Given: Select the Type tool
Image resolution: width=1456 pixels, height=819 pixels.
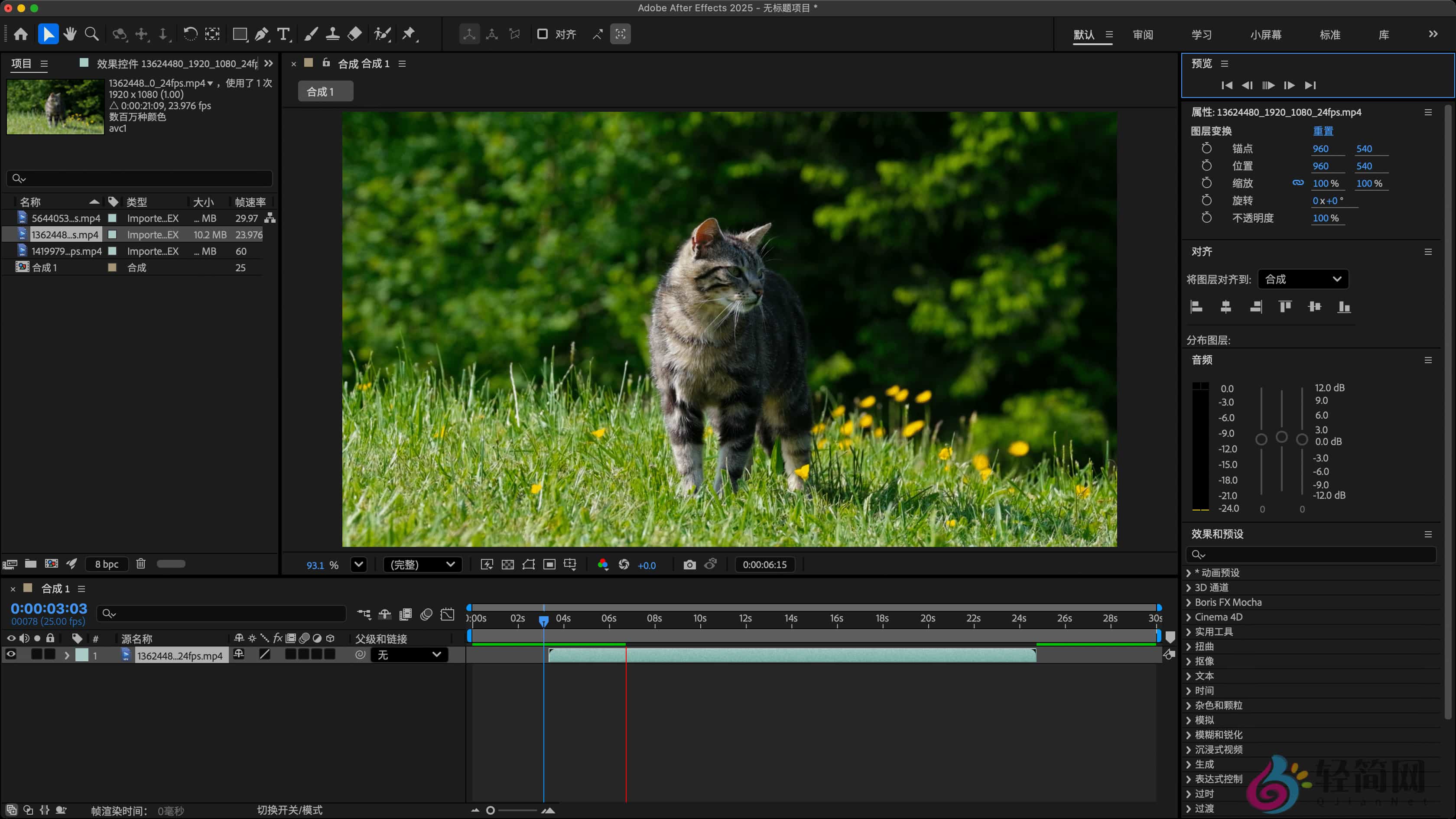Looking at the screenshot, I should (284, 35).
